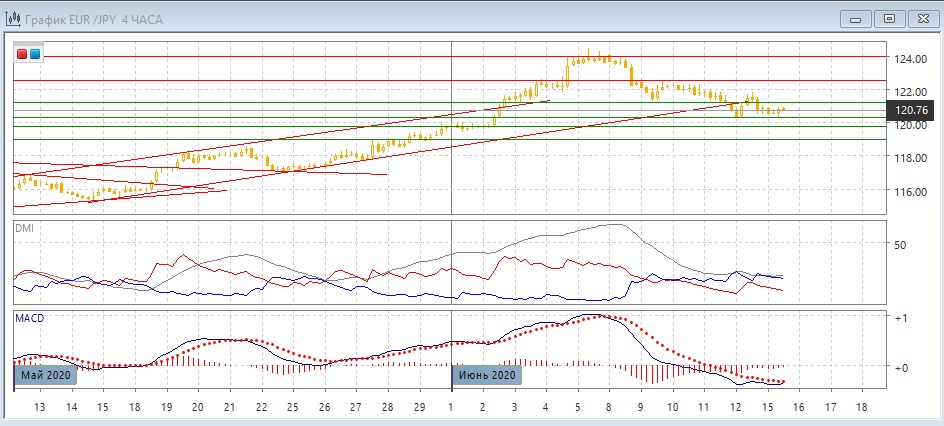Click date 18 at right end of axis
Screen dimensions: 944x426
862,408
